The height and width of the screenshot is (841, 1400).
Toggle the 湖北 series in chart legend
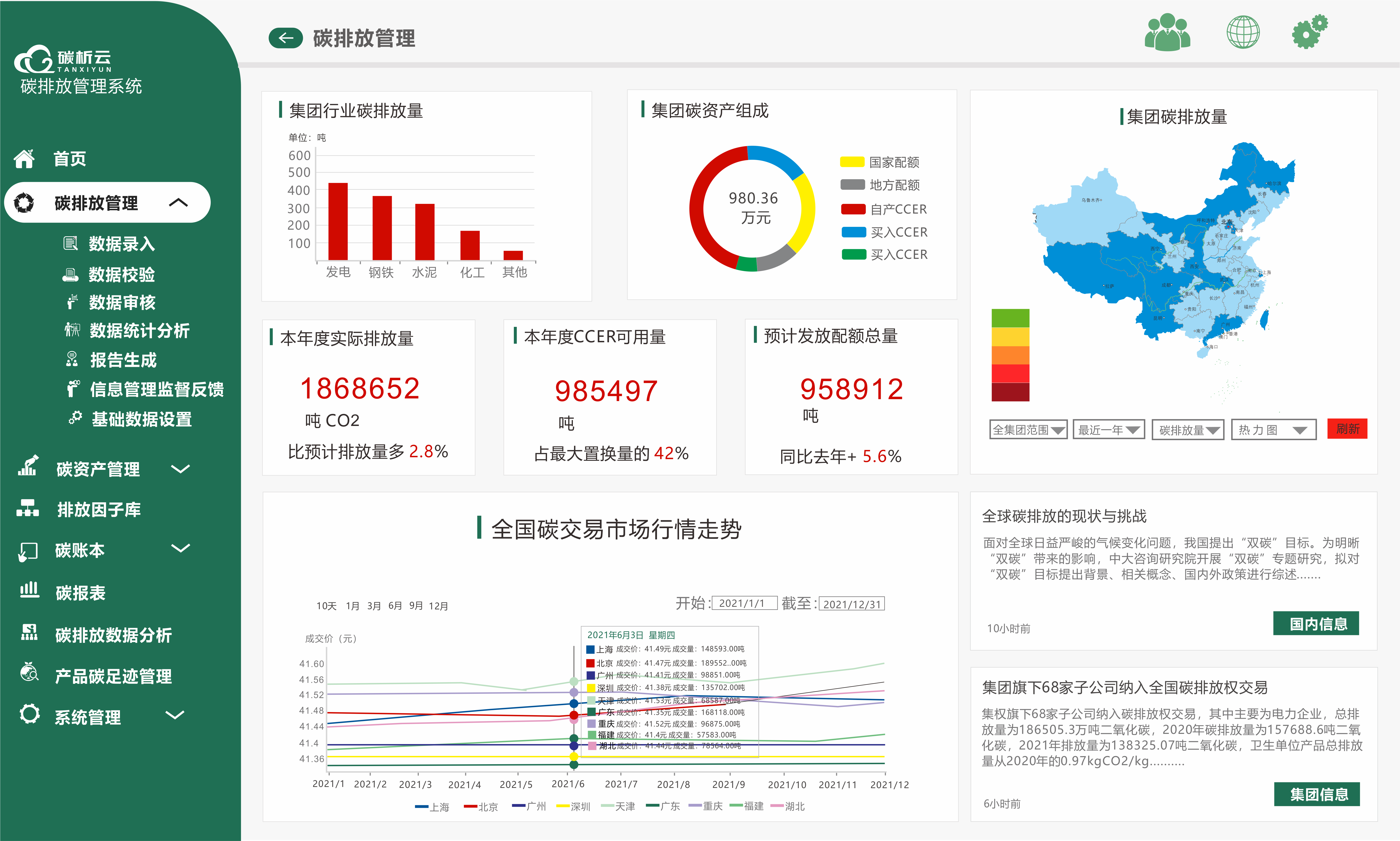788,806
